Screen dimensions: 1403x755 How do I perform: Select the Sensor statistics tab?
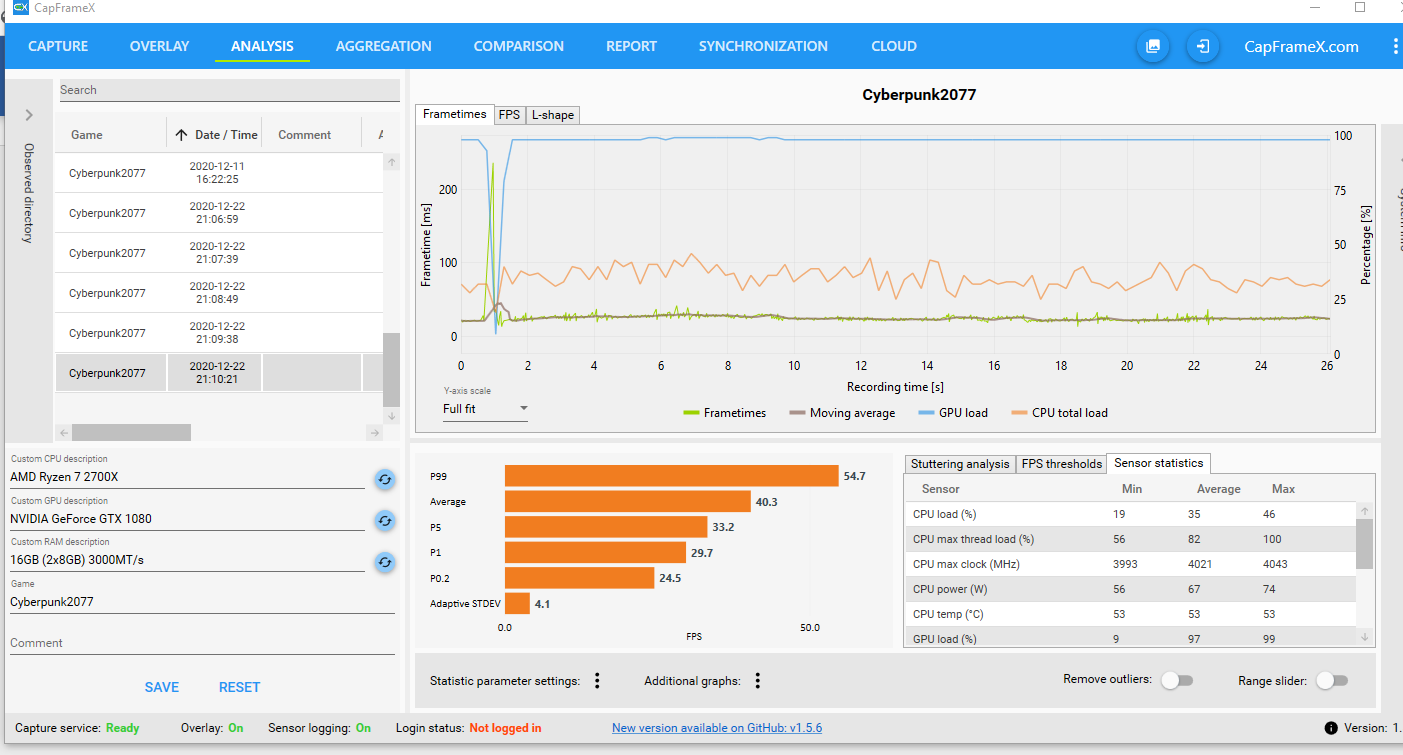[1158, 463]
